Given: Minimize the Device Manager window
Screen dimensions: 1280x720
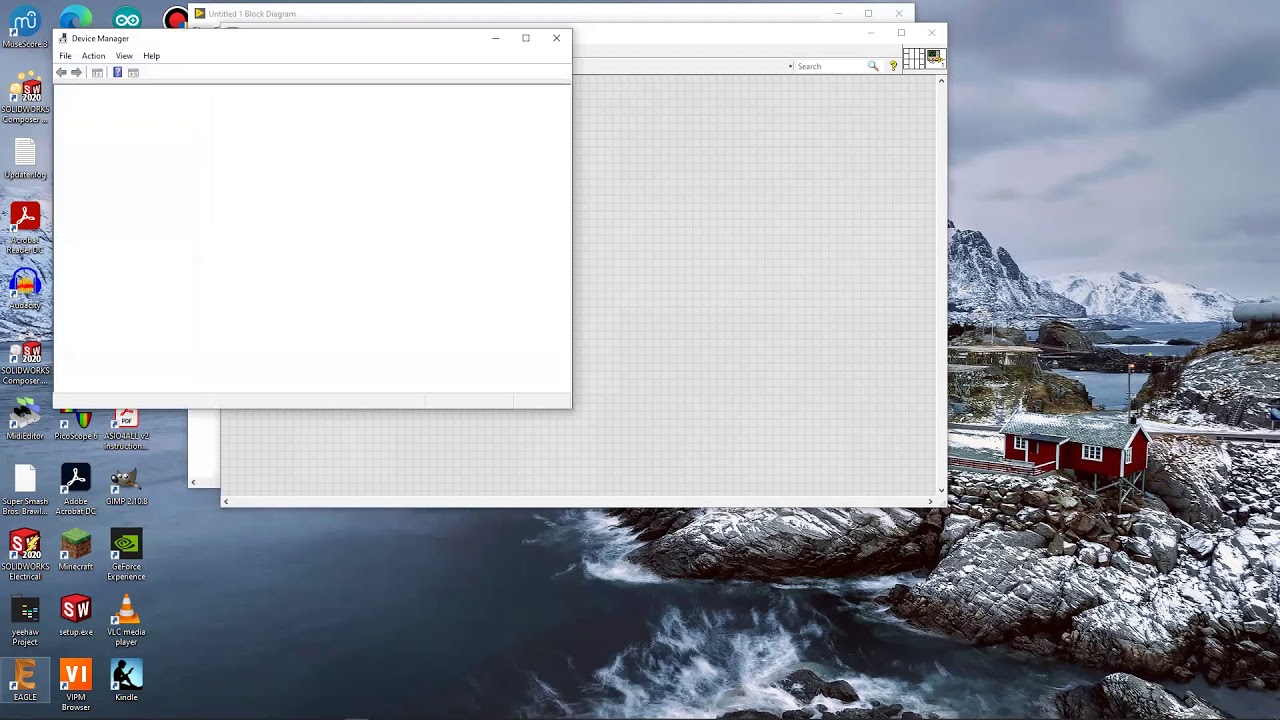Looking at the screenshot, I should [x=495, y=38].
